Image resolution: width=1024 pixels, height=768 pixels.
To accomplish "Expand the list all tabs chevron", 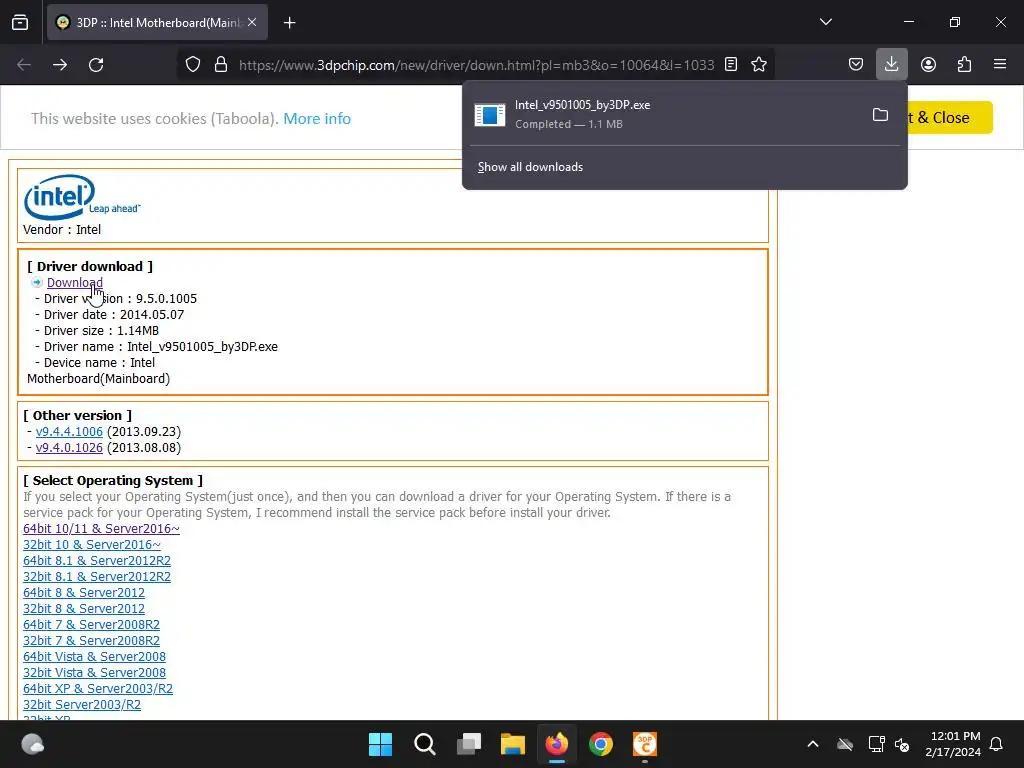I will [x=825, y=22].
